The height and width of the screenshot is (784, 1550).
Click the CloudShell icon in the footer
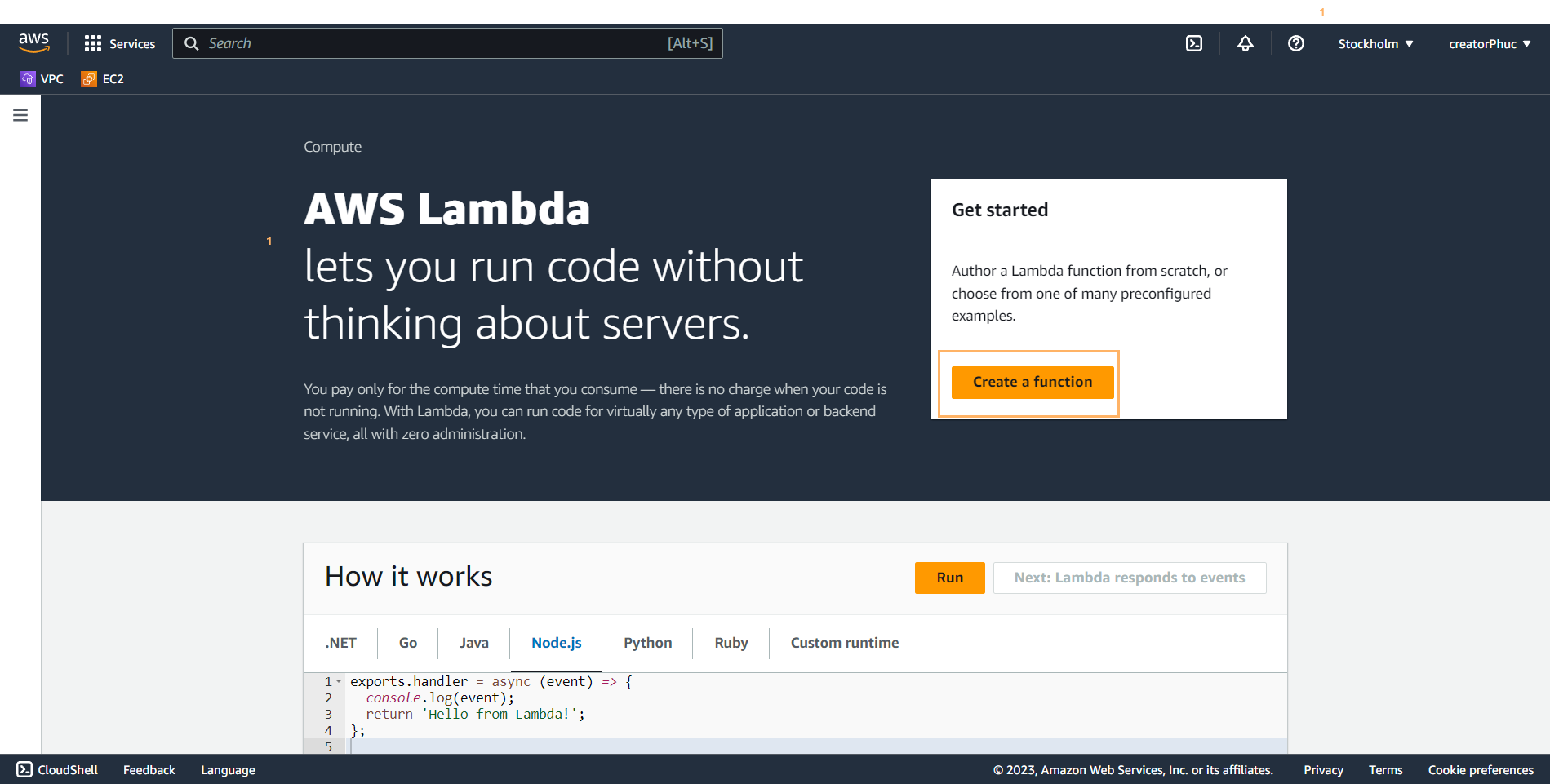point(24,769)
